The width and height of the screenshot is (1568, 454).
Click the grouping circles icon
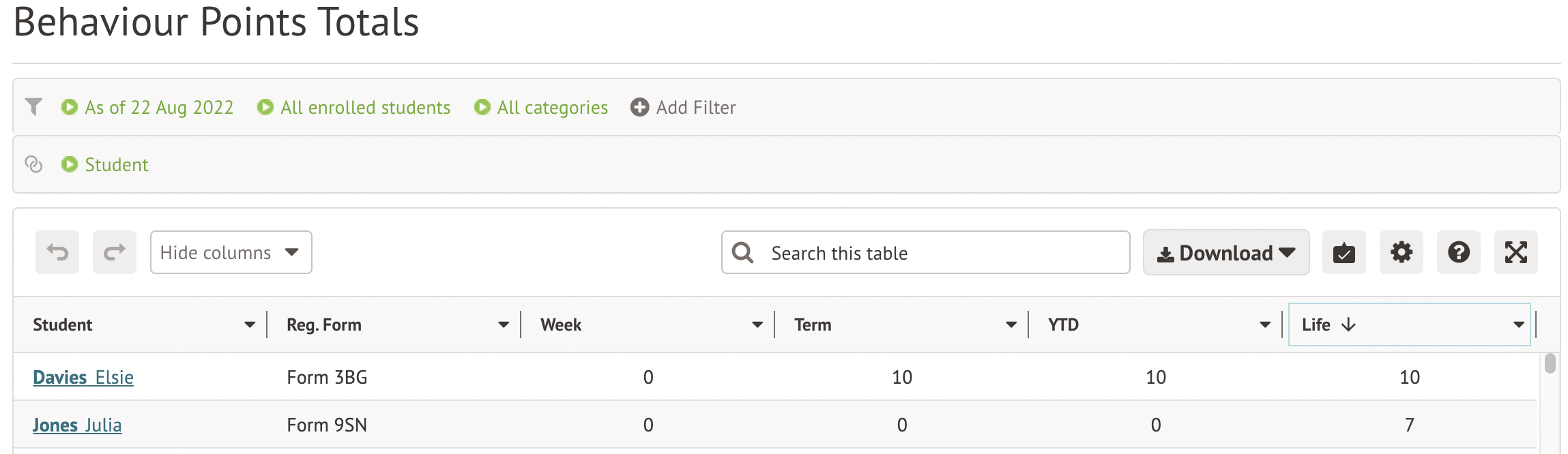(x=33, y=164)
